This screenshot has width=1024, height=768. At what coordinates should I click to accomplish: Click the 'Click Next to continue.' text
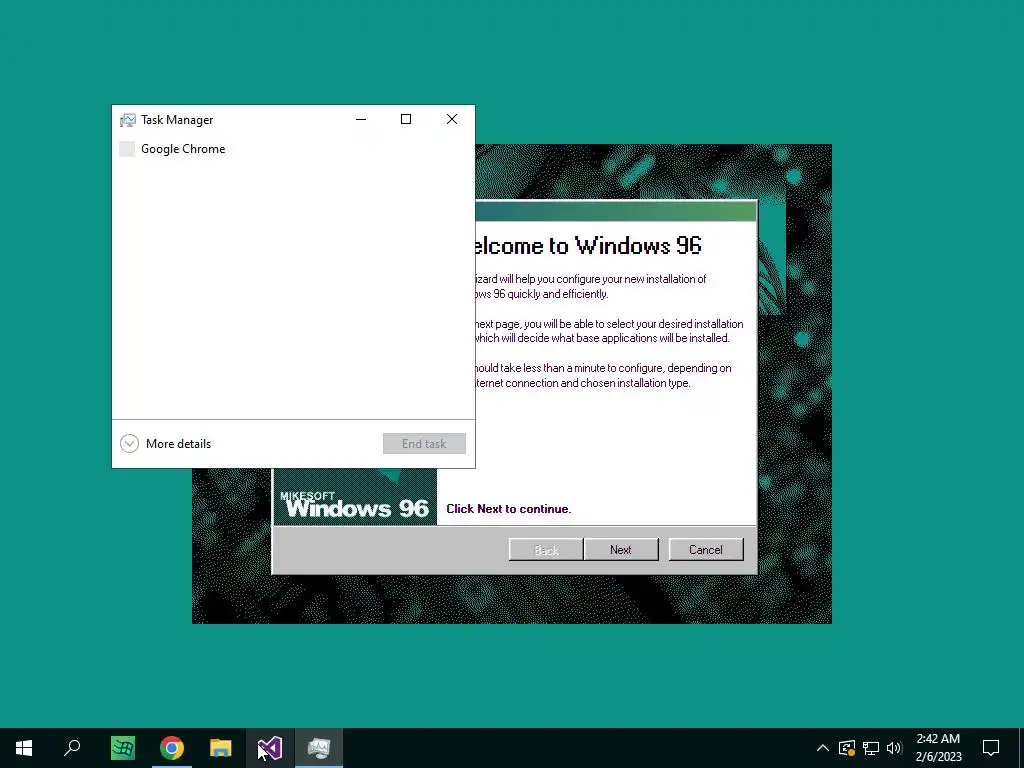(509, 509)
